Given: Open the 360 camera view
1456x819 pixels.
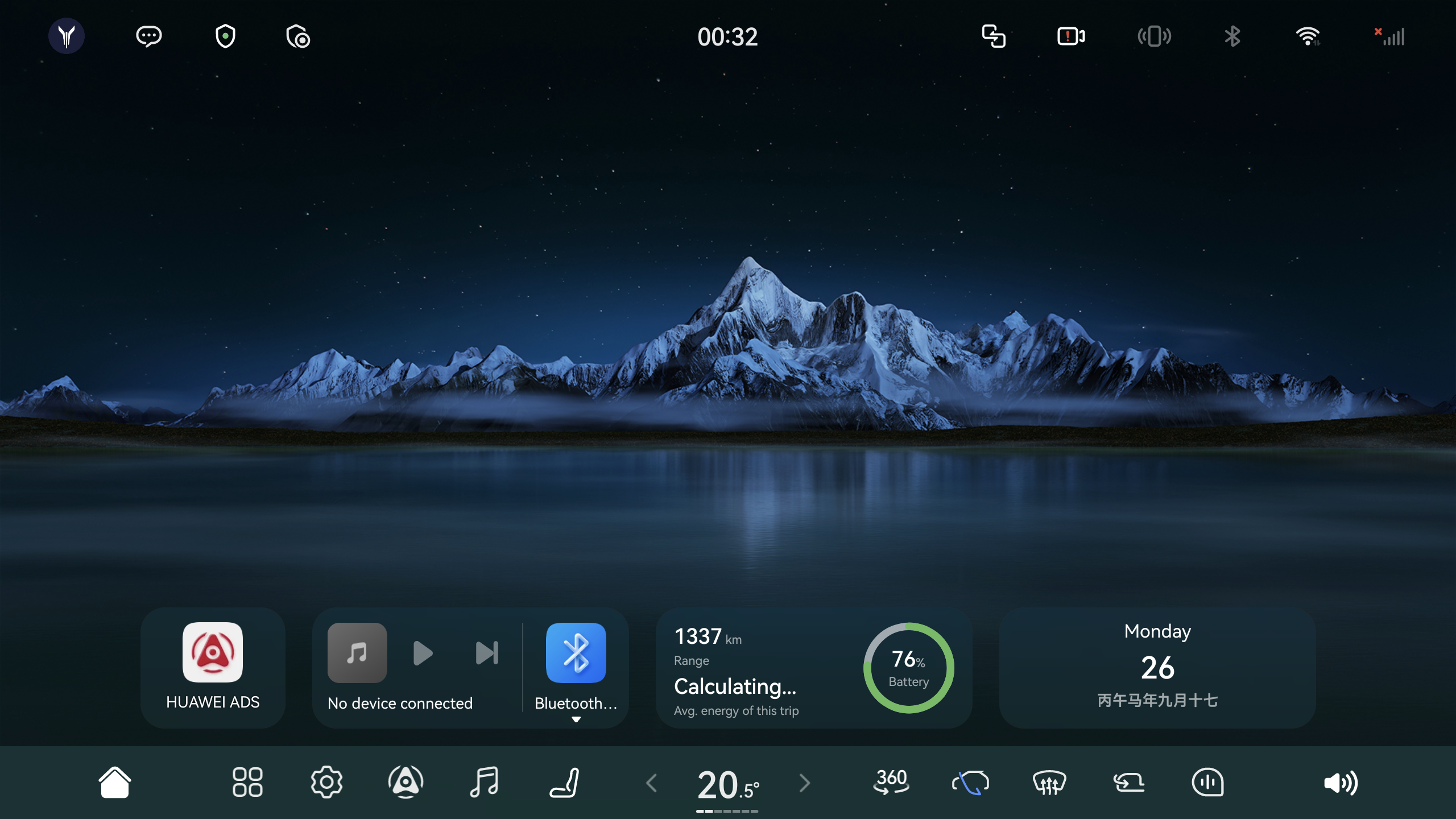Looking at the screenshot, I should [891, 782].
